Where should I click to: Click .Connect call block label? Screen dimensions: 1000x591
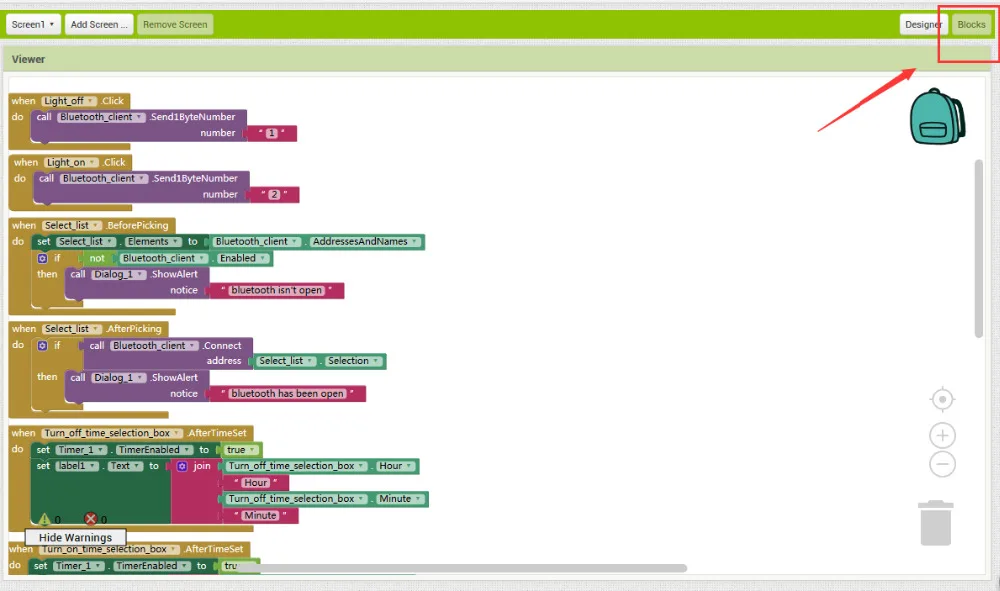tap(221, 346)
